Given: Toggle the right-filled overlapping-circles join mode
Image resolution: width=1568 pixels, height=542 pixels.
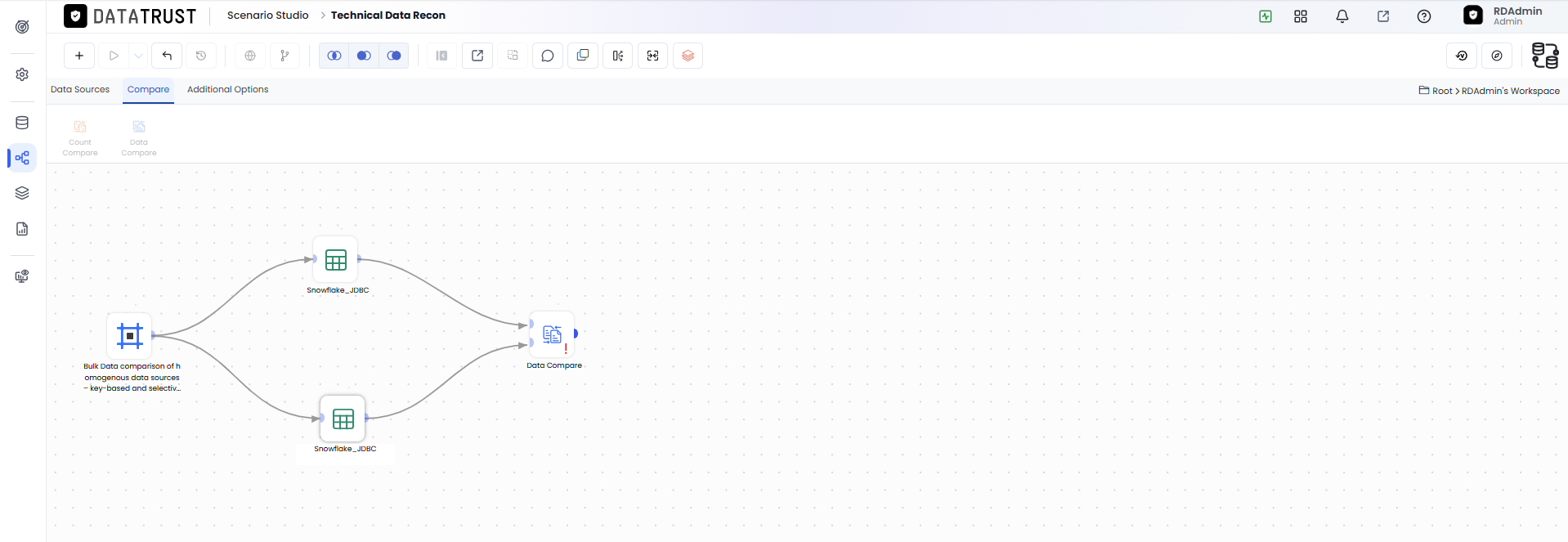Looking at the screenshot, I should 394,56.
